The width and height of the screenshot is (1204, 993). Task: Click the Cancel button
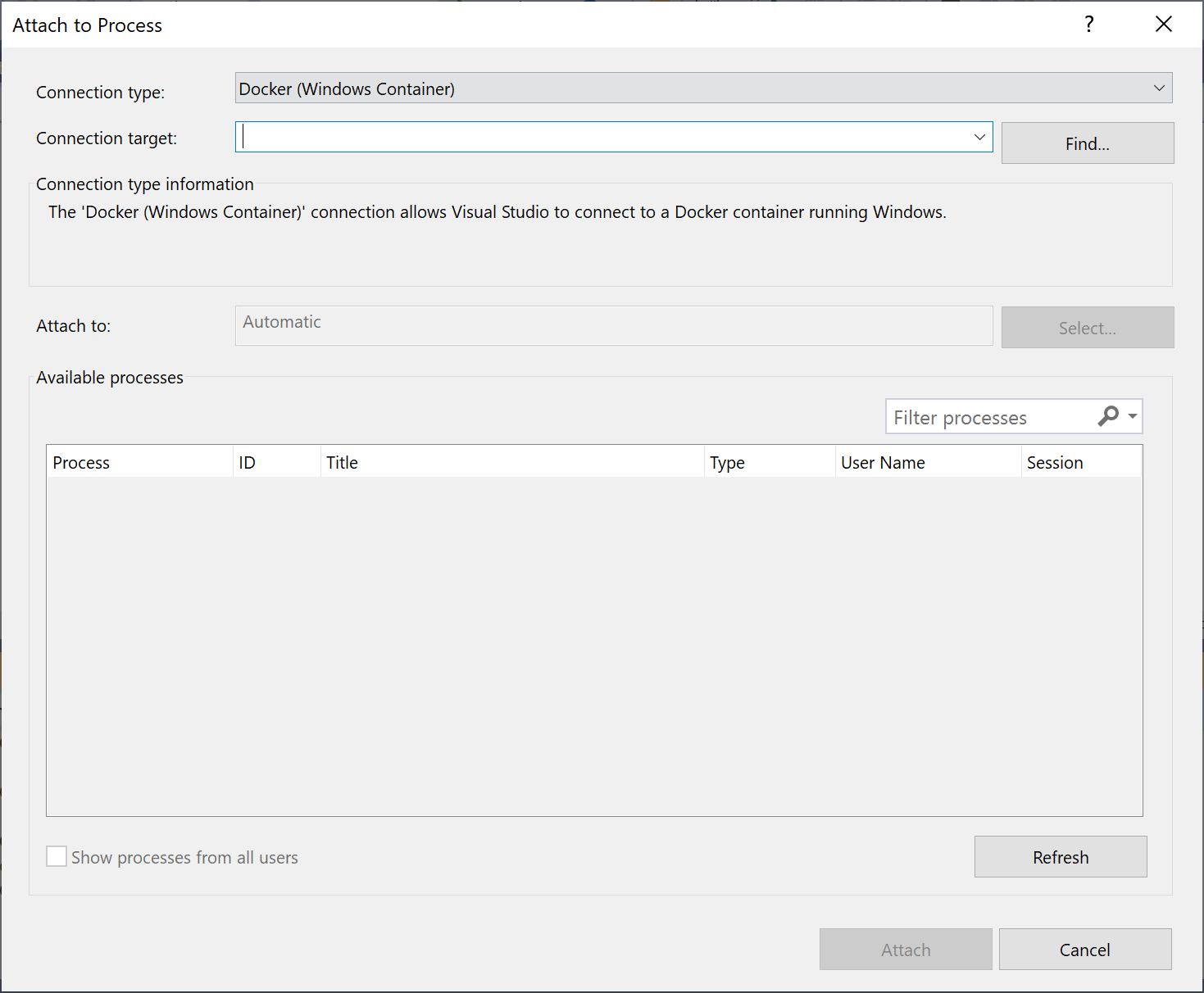1084,949
